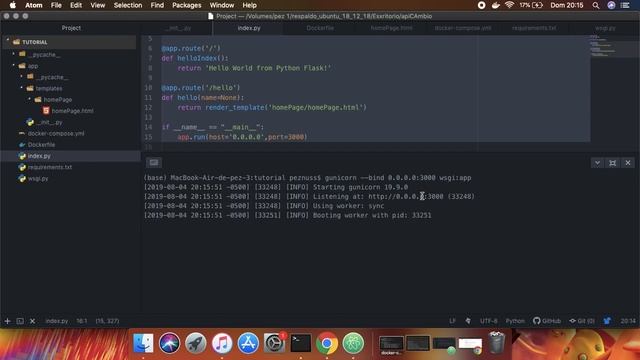Open wsgi.py in the project tree

pyautogui.click(x=38, y=178)
